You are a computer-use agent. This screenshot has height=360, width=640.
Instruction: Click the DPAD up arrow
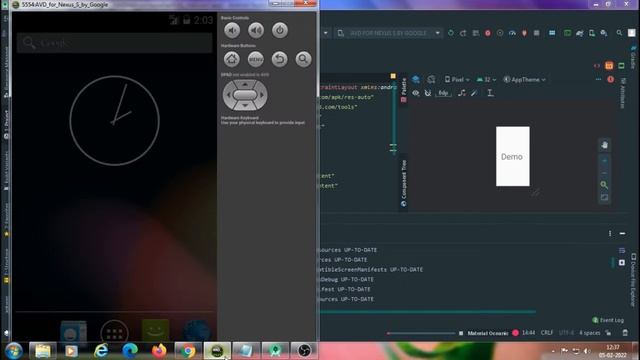point(245,84)
